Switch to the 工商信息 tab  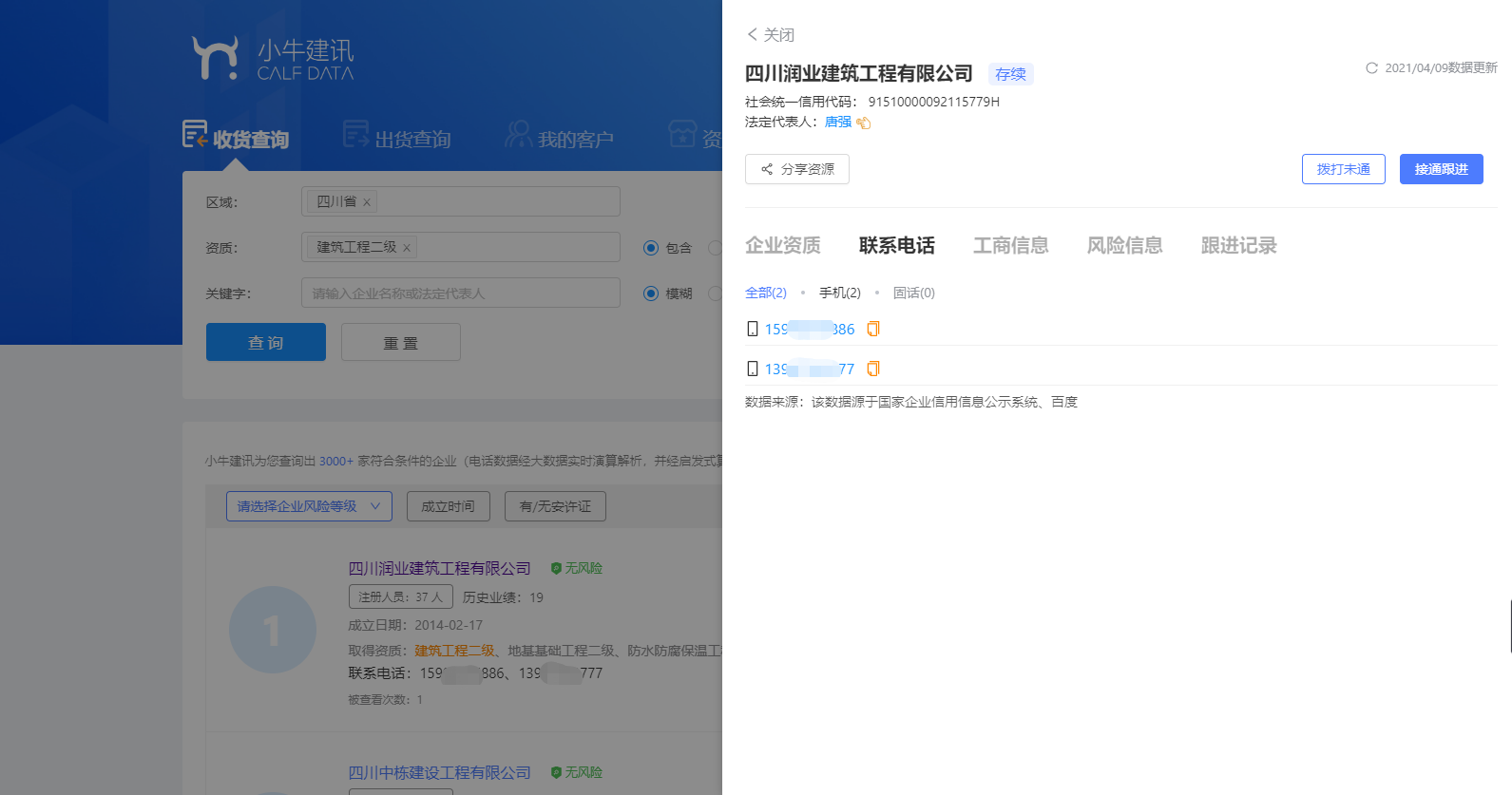tap(1011, 245)
